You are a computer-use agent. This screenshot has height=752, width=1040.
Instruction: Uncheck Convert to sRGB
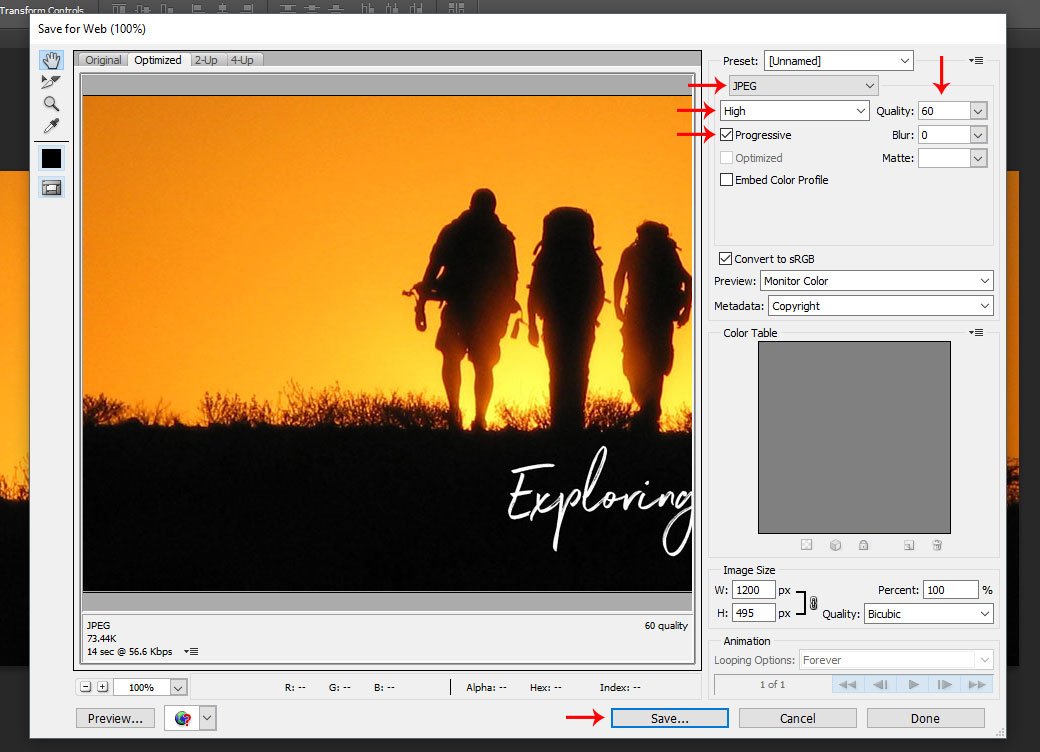pos(726,259)
